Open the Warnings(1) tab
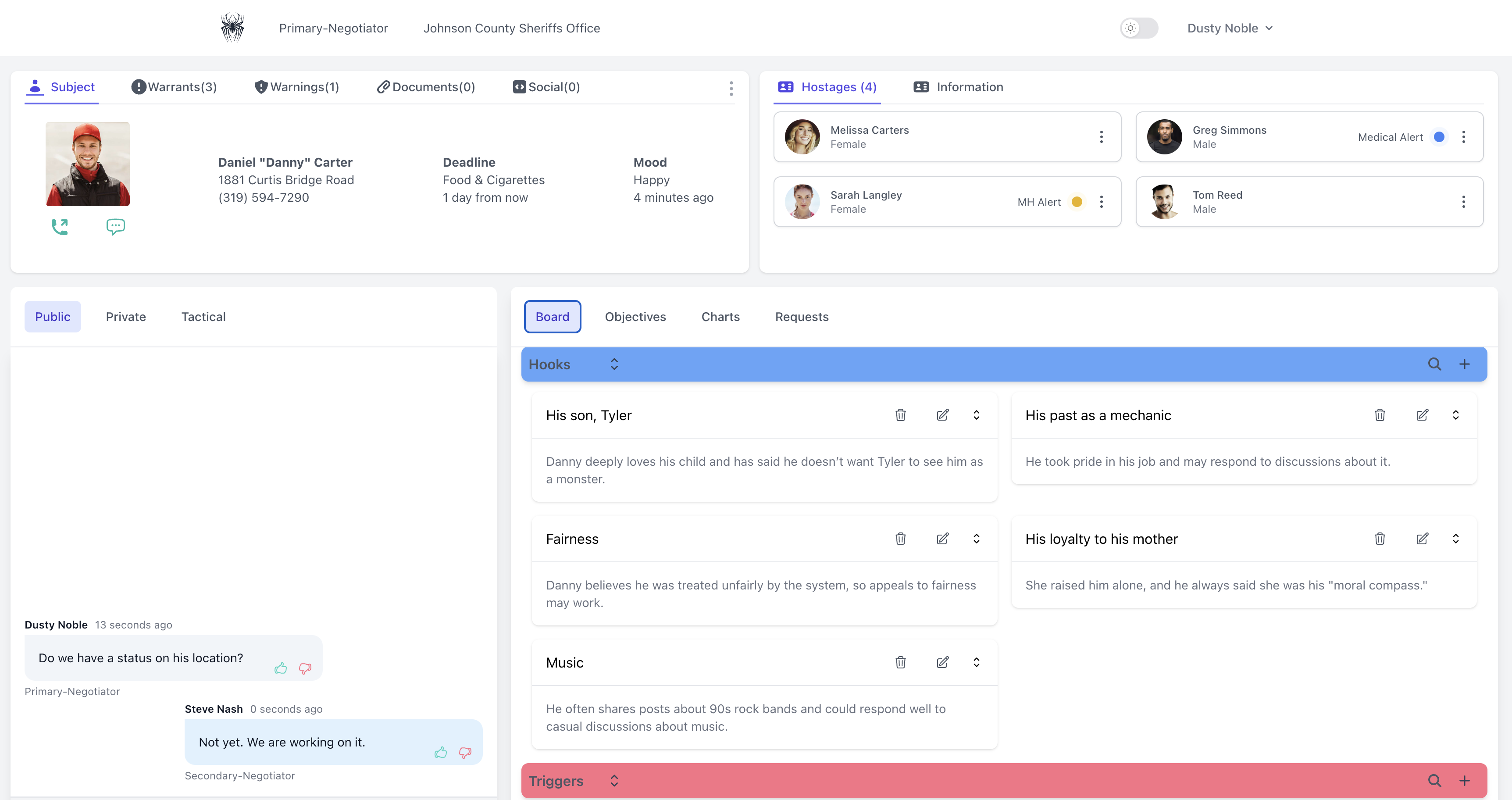Viewport: 1512px width, 800px height. tap(296, 87)
